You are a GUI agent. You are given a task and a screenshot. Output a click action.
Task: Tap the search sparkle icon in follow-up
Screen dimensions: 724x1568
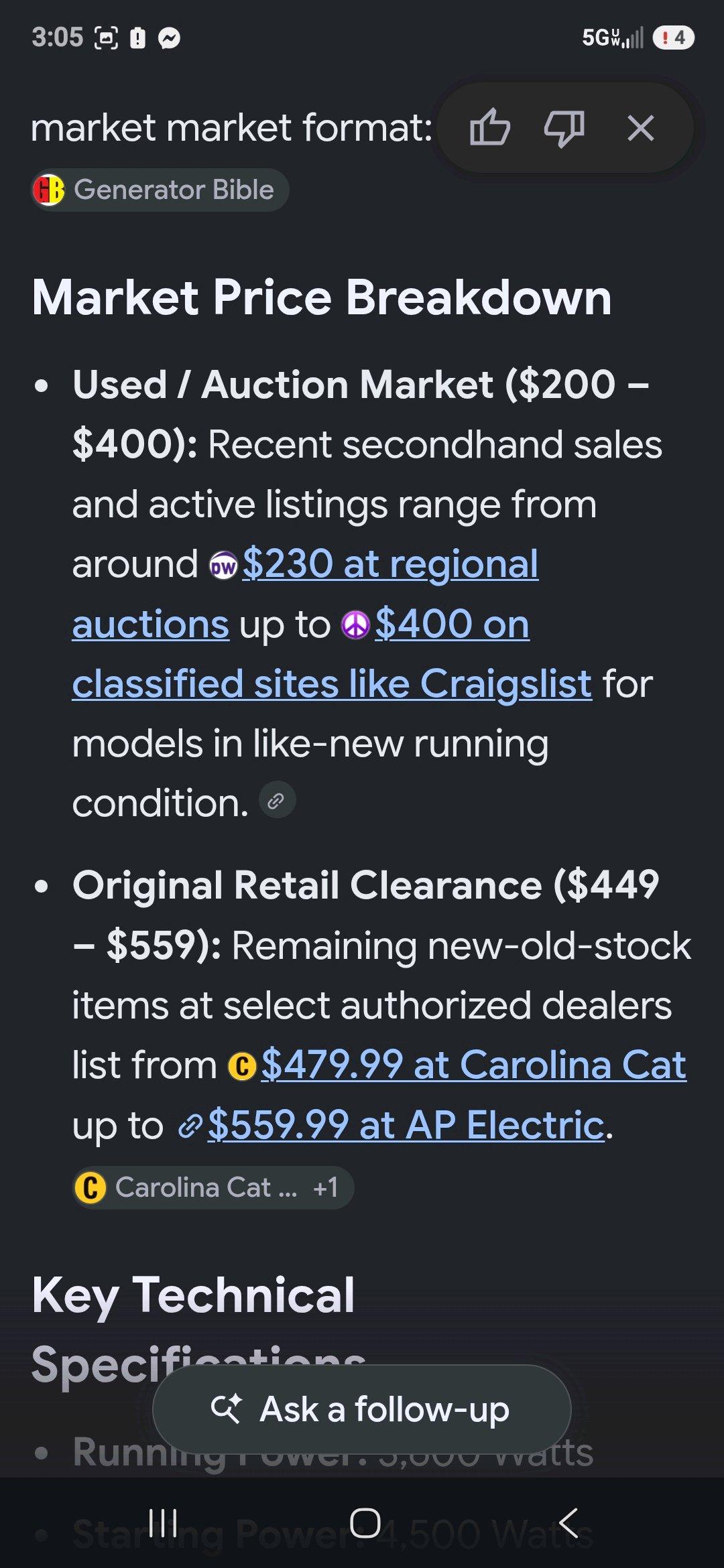coord(226,1409)
